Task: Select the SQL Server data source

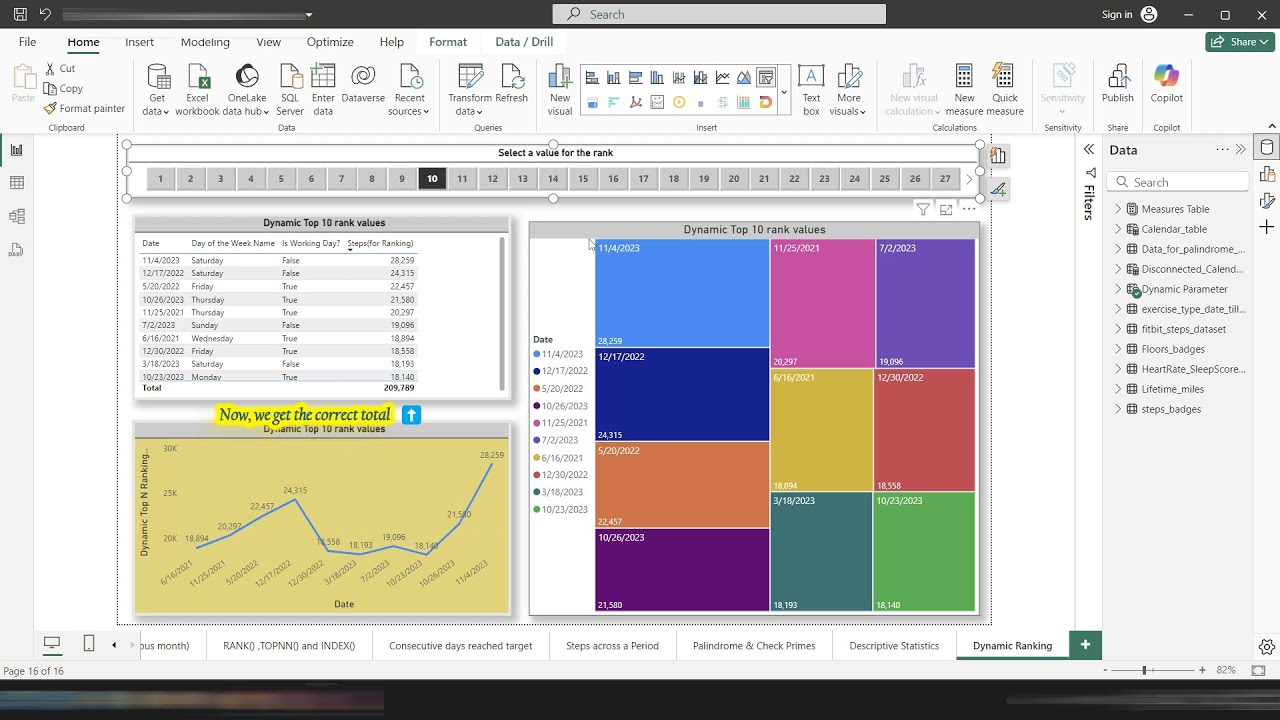Action: pos(290,90)
